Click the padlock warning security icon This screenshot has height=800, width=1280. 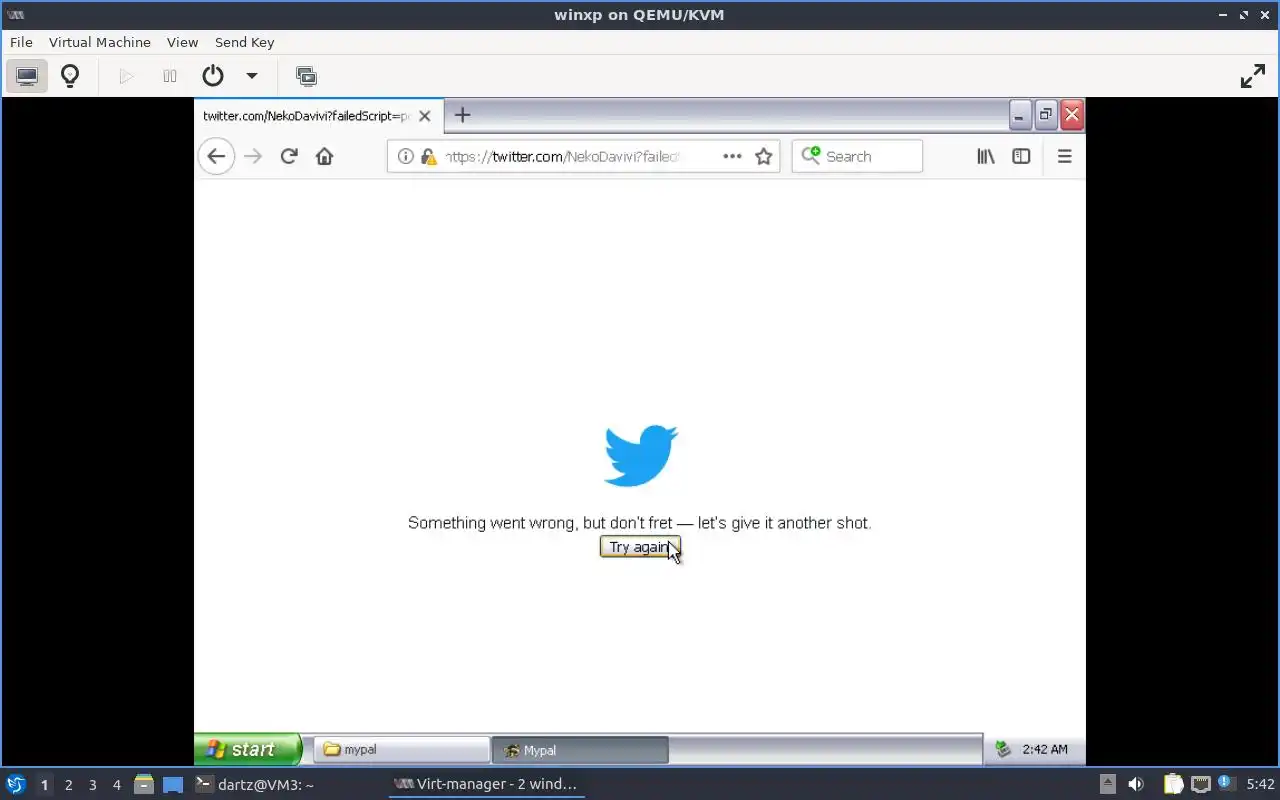pos(429,156)
